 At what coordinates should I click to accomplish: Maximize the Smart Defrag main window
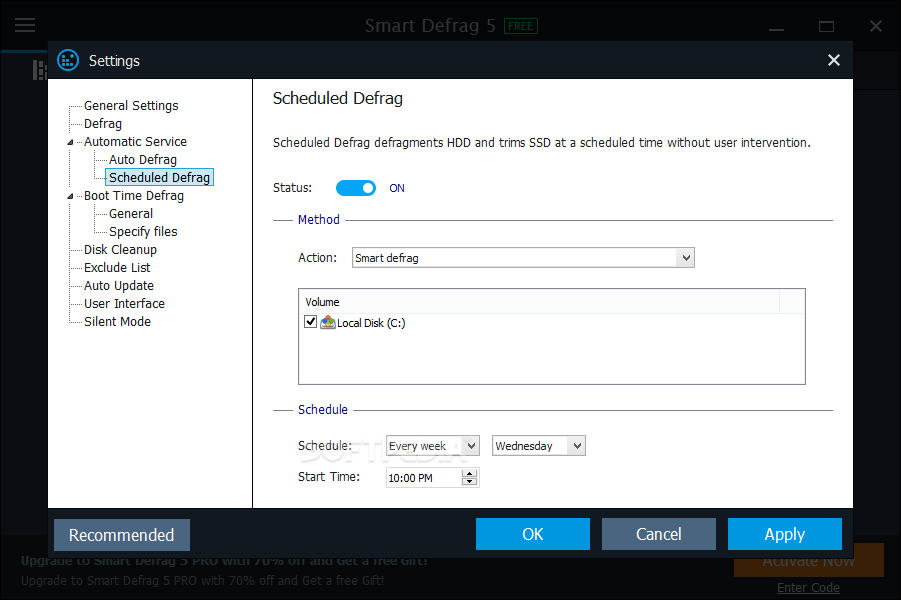(x=826, y=26)
